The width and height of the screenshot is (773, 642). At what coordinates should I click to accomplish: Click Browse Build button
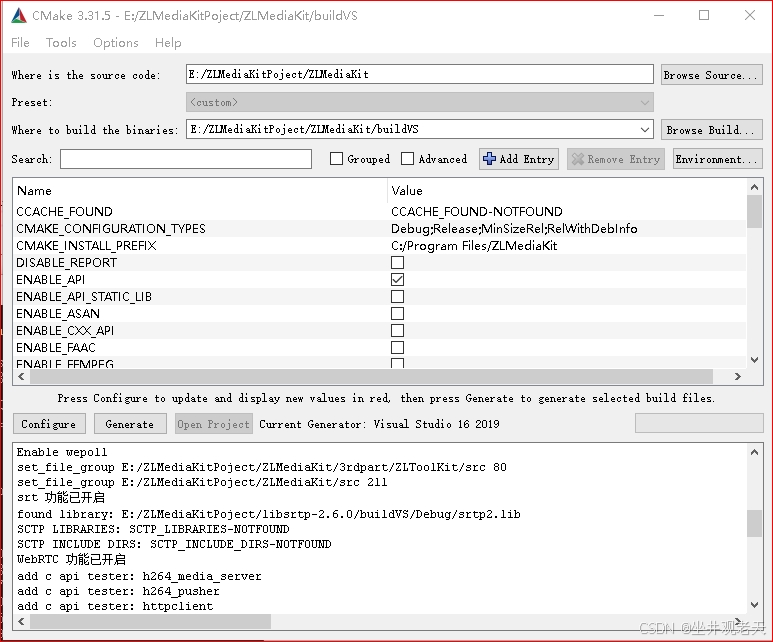click(711, 130)
